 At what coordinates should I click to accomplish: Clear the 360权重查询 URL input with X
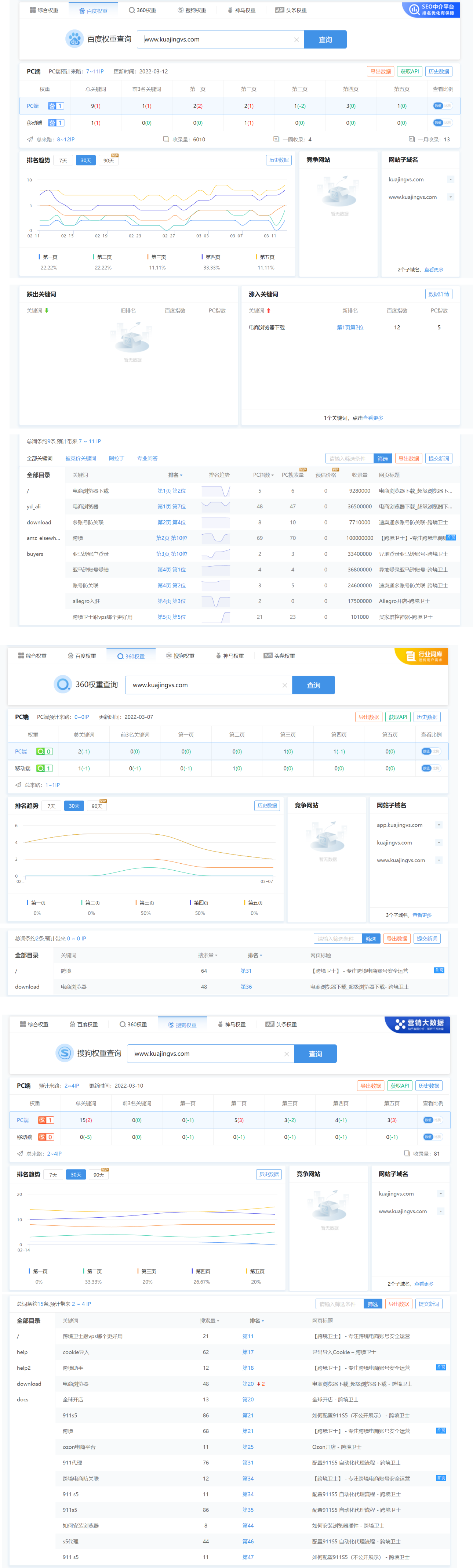284,685
